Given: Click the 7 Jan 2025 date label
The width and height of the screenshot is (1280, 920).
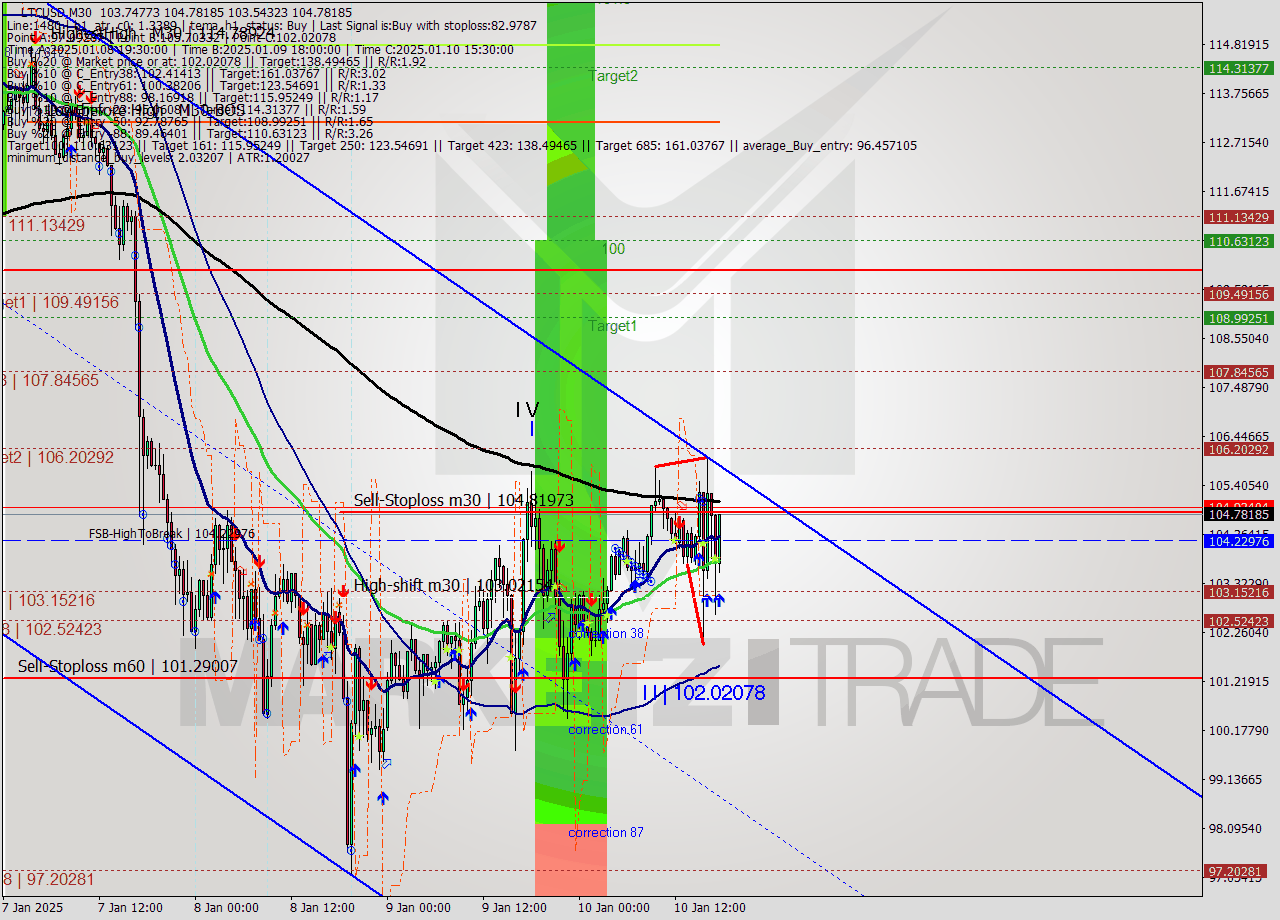Looking at the screenshot, I should [32, 908].
